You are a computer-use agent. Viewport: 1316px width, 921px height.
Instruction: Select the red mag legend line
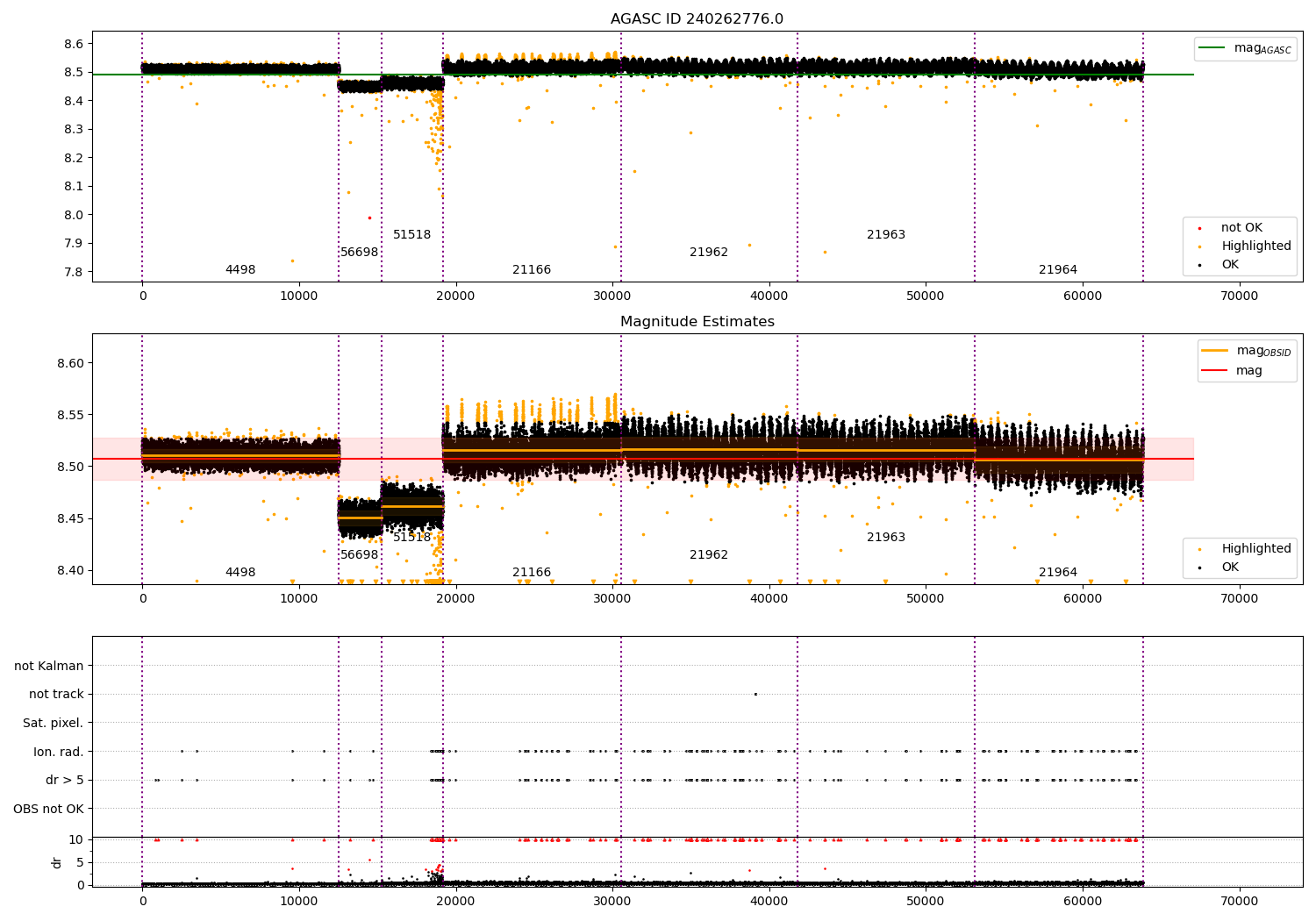tap(1215, 370)
